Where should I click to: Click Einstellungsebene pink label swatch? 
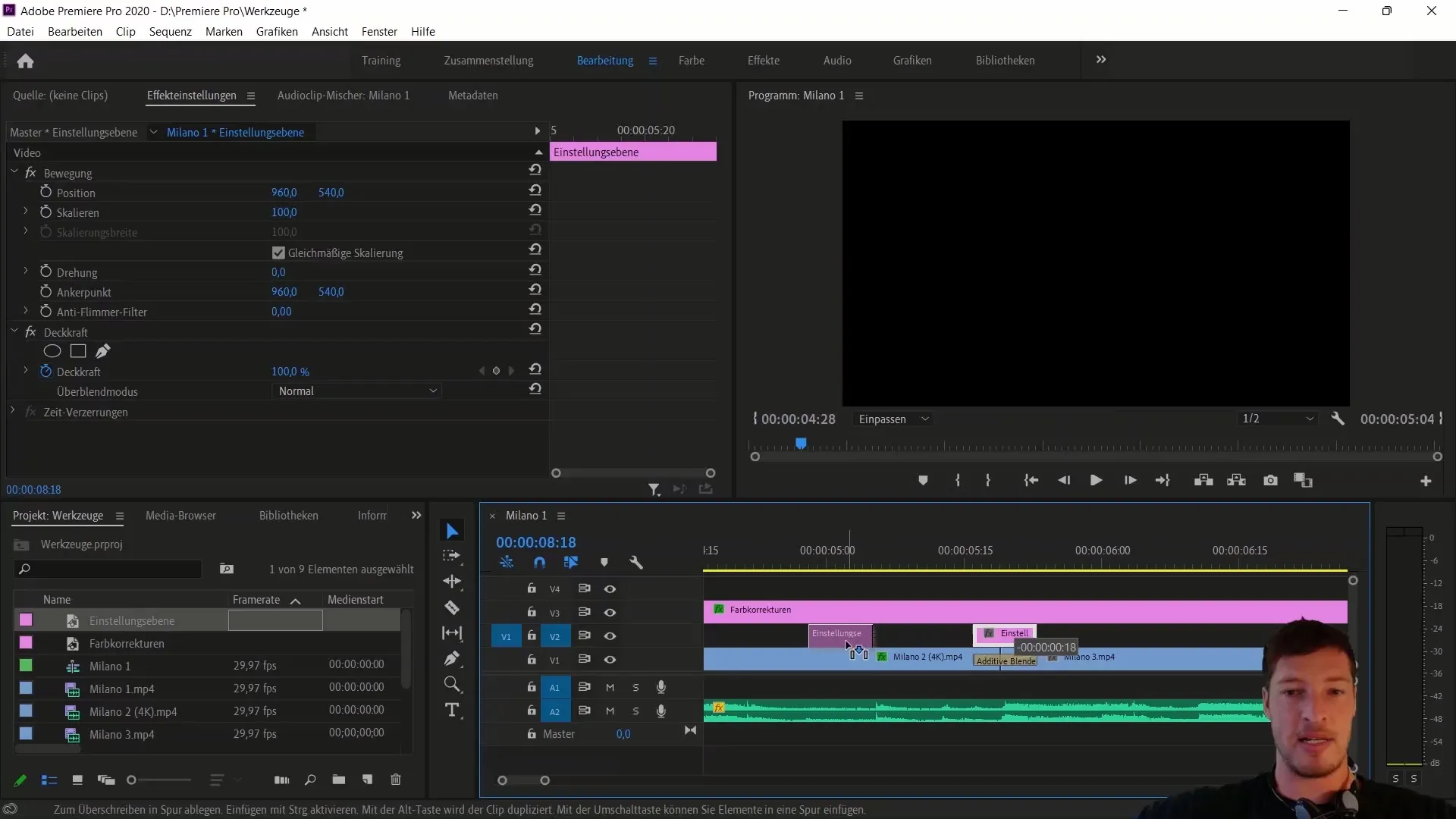[x=26, y=620]
